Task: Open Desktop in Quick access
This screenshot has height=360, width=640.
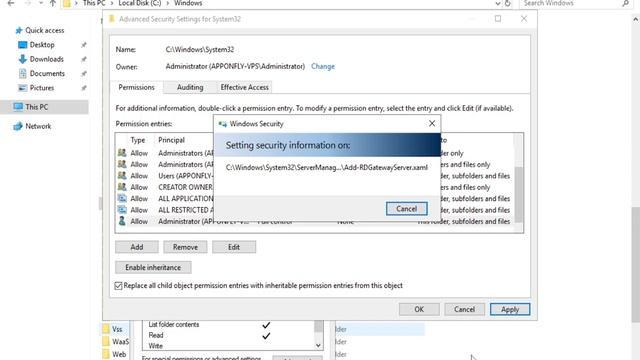Action: tap(42, 44)
